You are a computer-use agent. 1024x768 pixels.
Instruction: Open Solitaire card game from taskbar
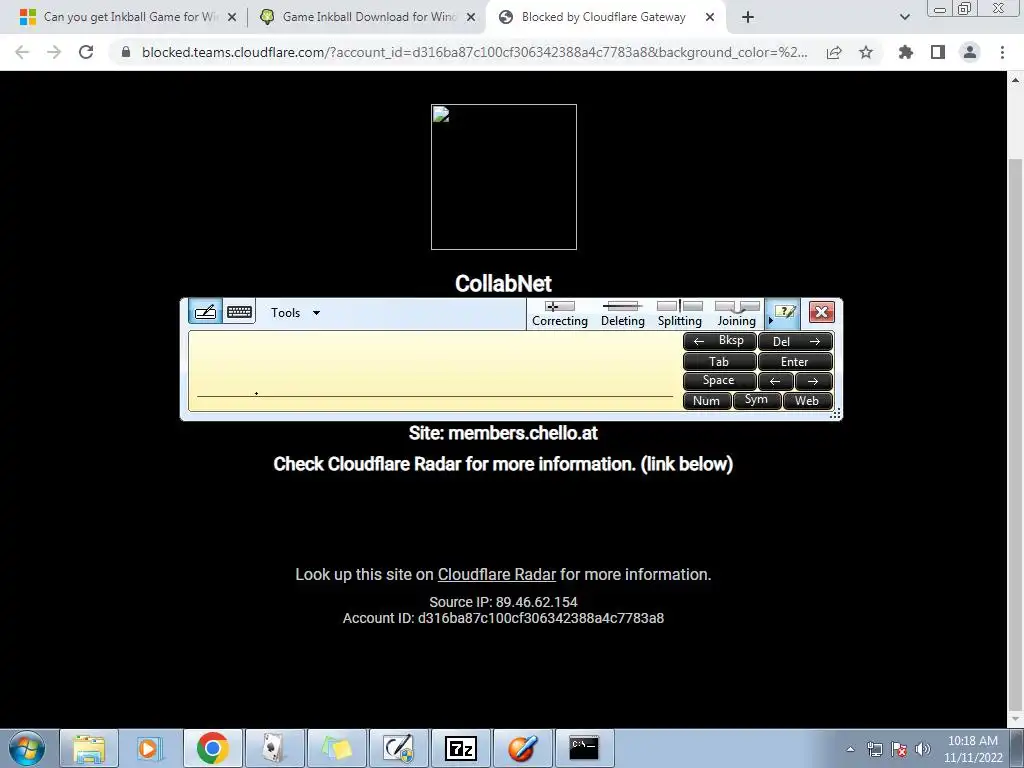coord(274,748)
